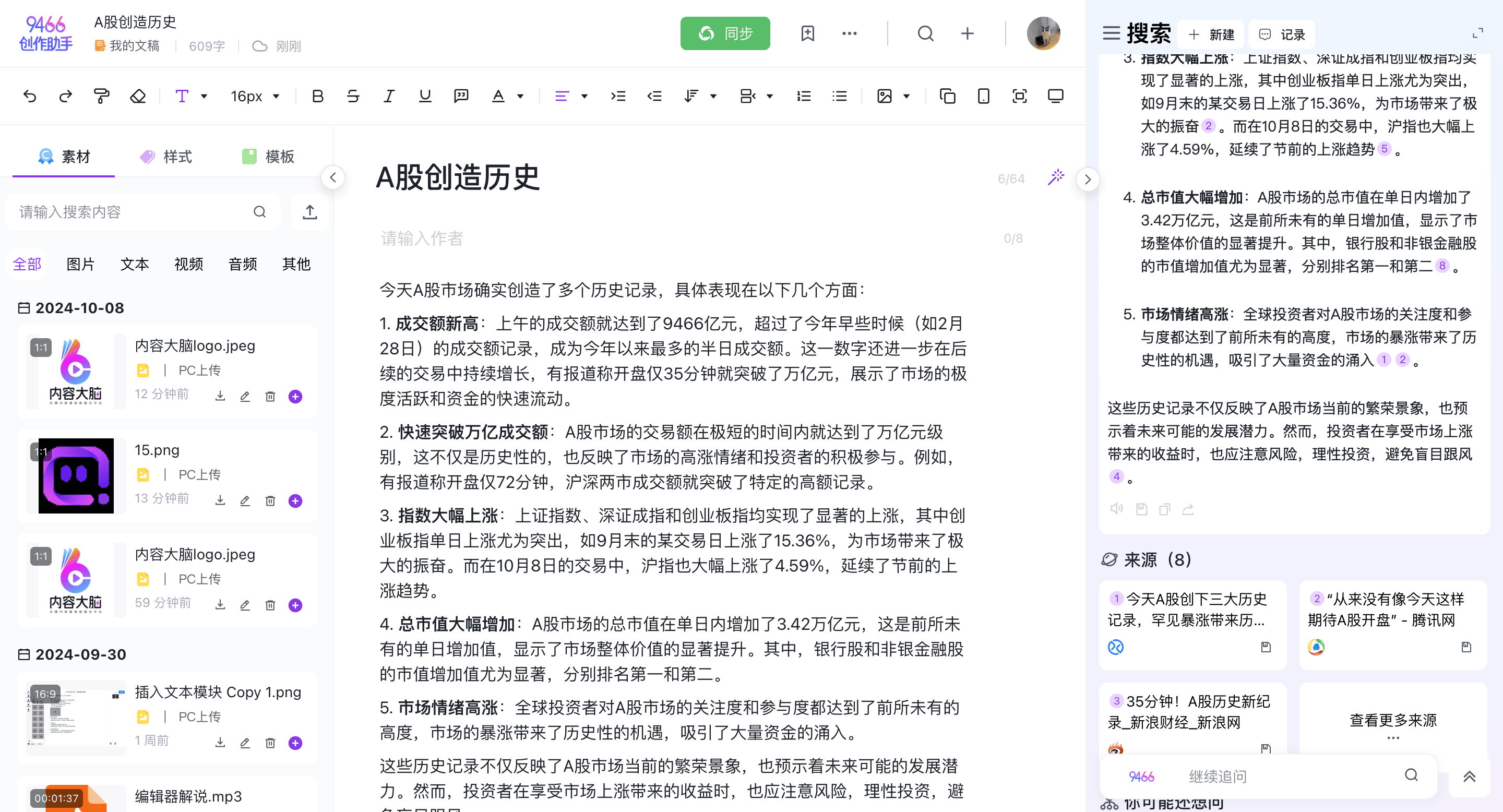1503x812 pixels.
Task: Increase paragraph indent
Action: tap(618, 96)
